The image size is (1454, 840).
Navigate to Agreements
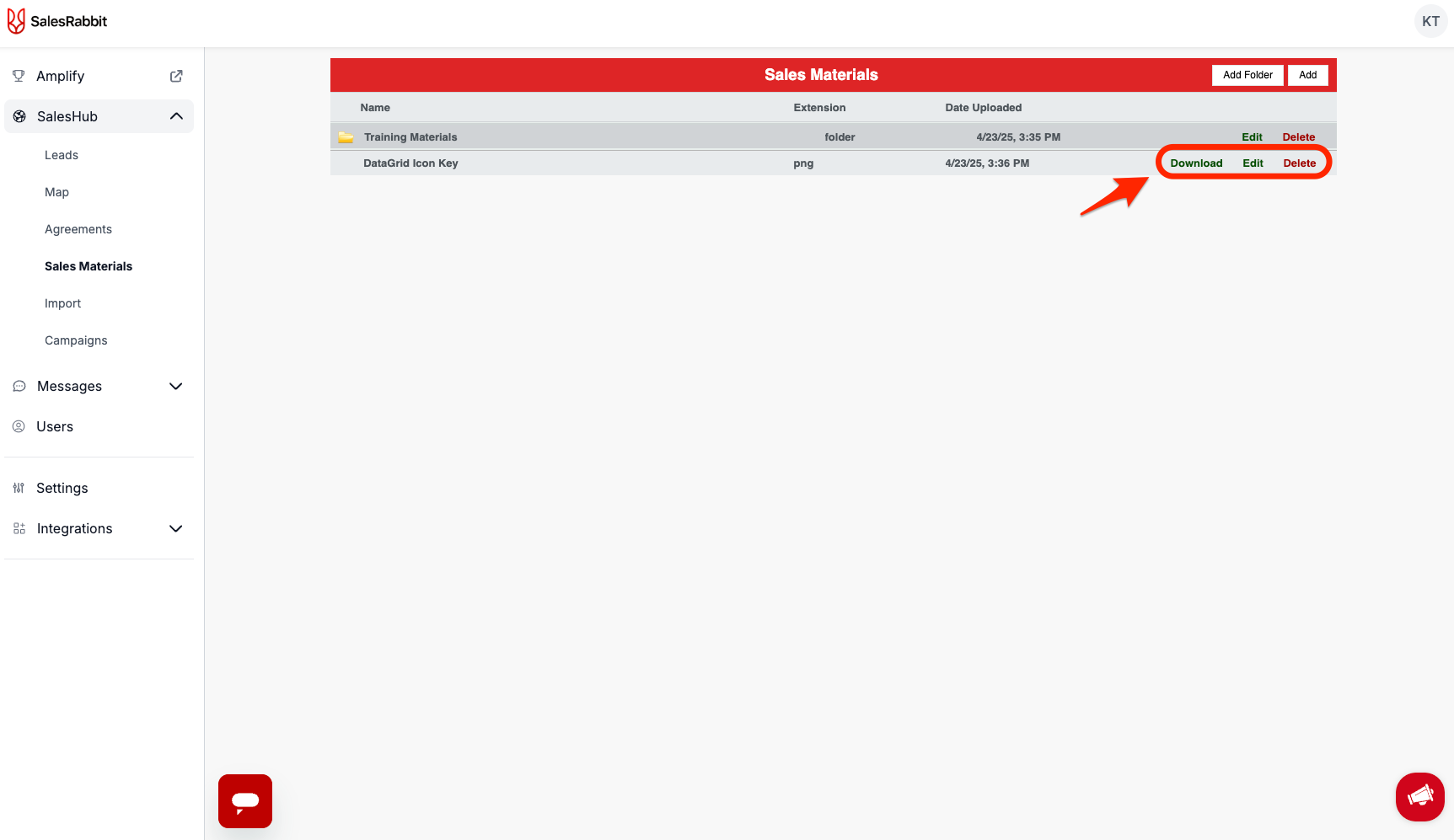78,229
